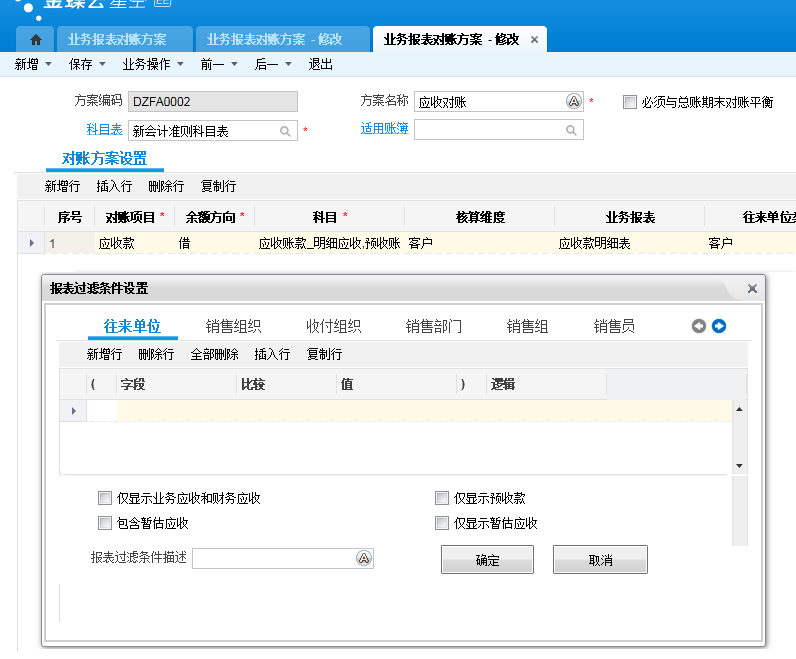Screen dimensions: 796x659
Task: Enable 必须与总账期末对账平衡 checkbox
Action: click(x=629, y=102)
